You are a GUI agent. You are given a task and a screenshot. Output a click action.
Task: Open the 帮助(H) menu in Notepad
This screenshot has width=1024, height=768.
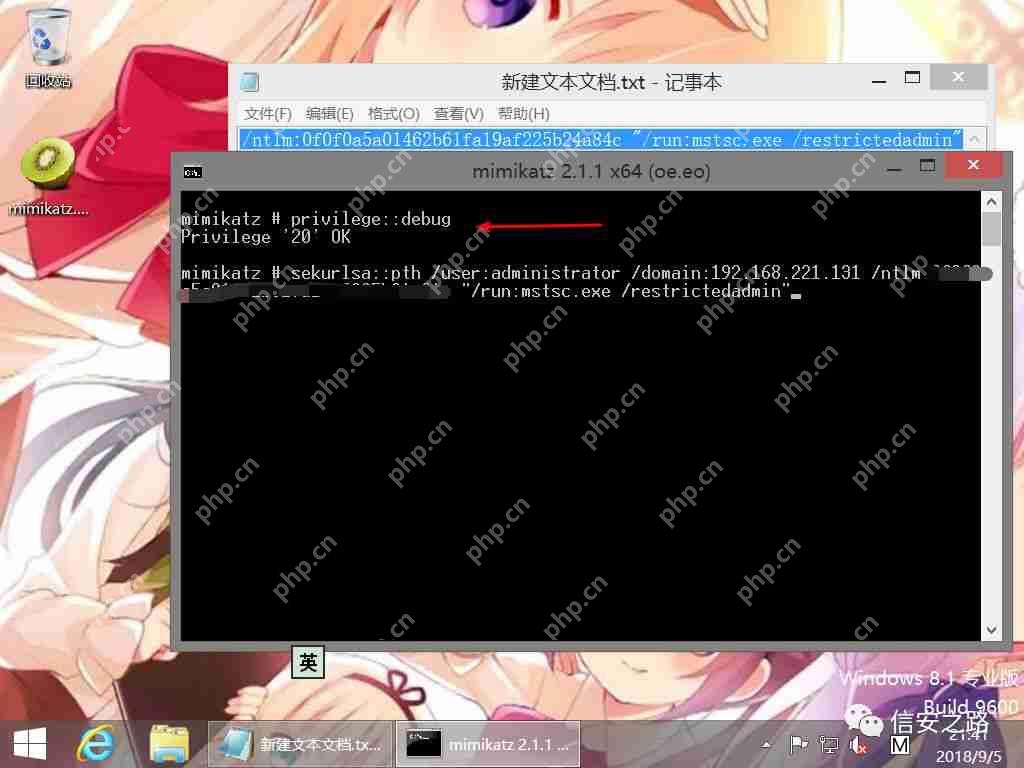pyautogui.click(x=524, y=114)
